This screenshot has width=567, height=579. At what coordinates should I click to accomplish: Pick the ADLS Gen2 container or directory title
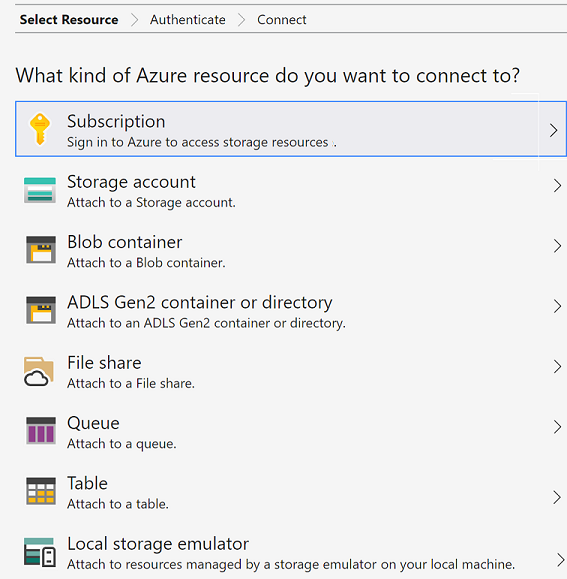pyautogui.click(x=200, y=302)
